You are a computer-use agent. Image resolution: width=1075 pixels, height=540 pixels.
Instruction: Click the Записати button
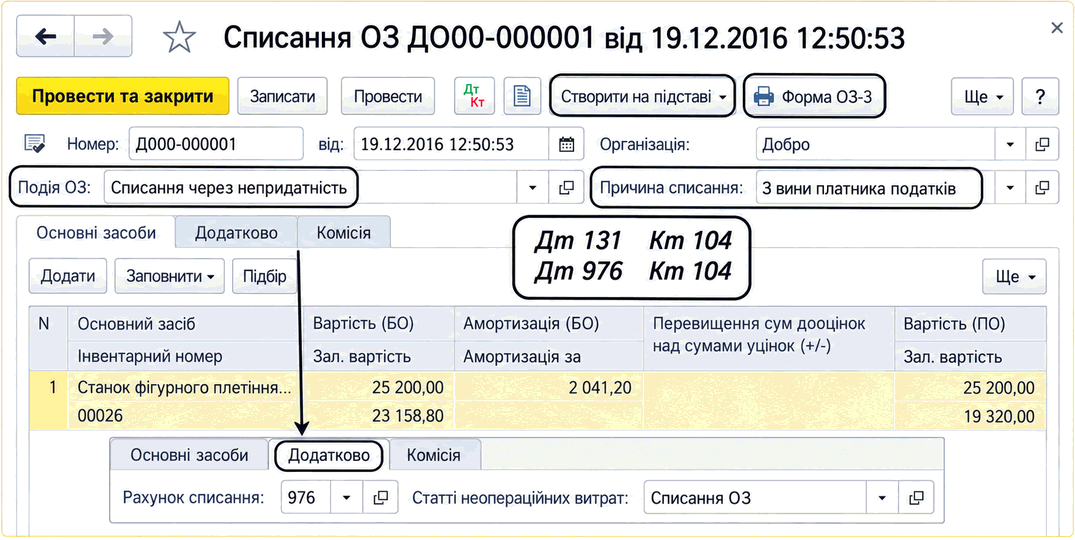pos(282,96)
